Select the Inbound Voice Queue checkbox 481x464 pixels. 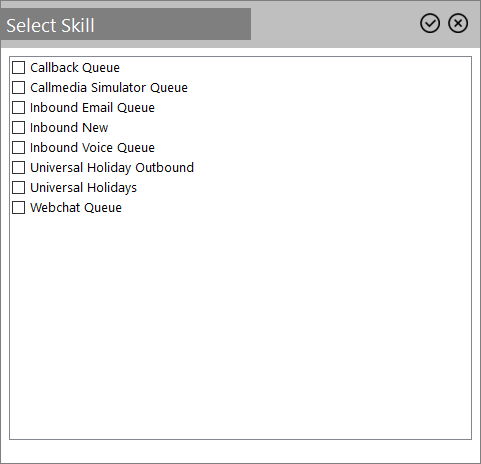click(18, 147)
